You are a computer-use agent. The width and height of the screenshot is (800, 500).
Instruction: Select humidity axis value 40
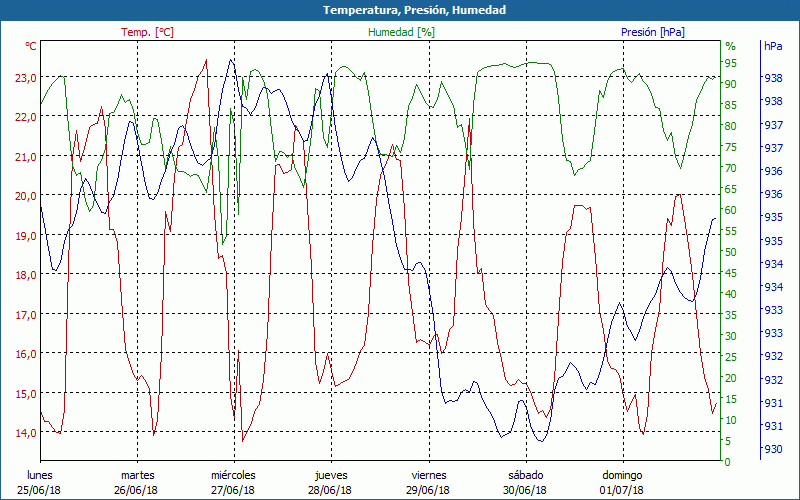click(731, 294)
